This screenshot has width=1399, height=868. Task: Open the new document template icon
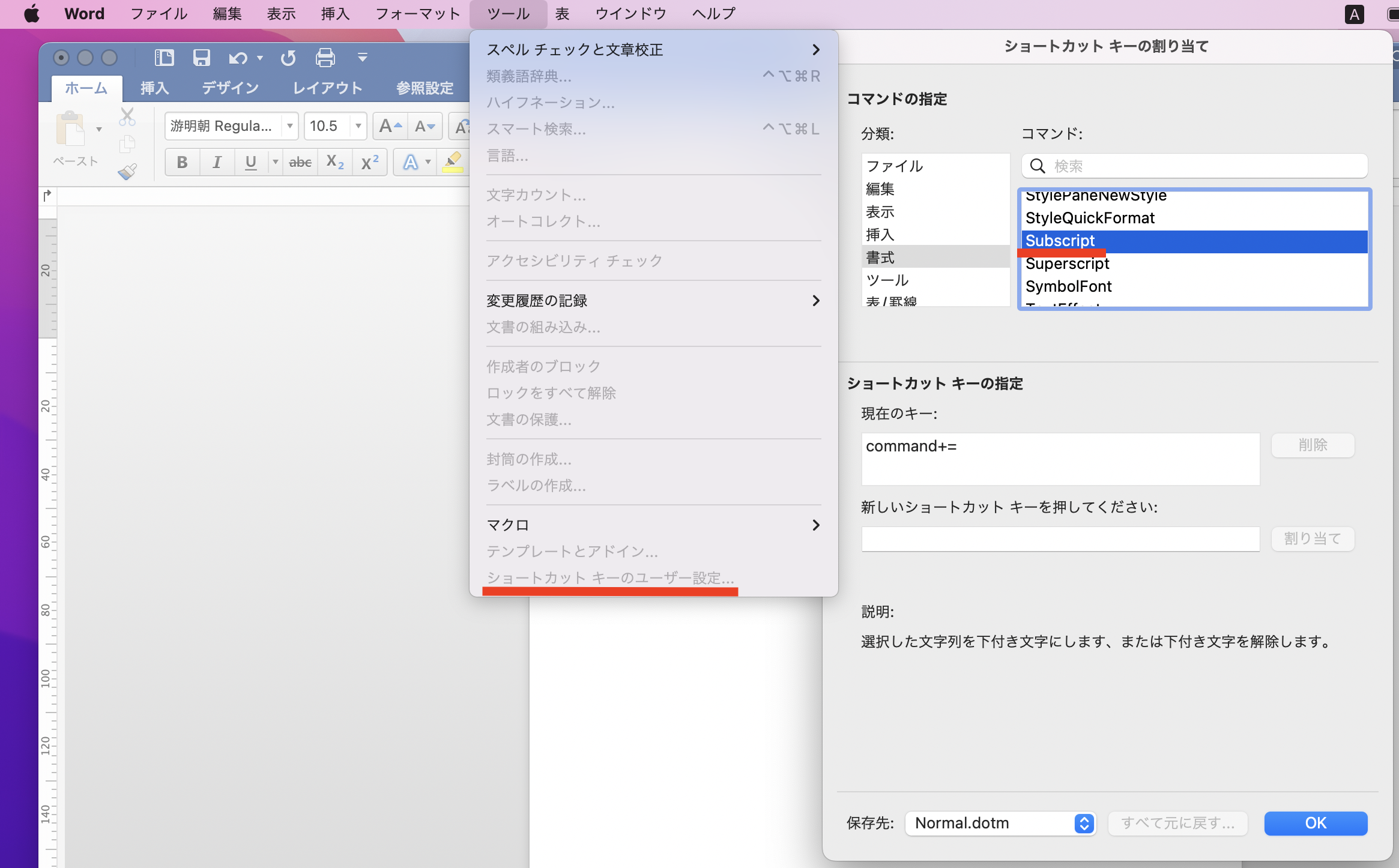click(x=164, y=58)
